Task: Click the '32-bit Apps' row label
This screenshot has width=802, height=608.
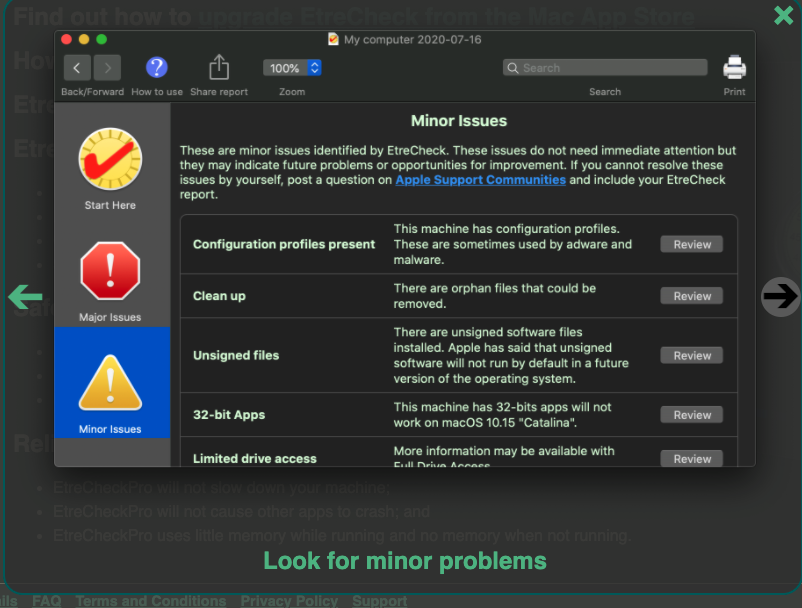Action: coord(229,415)
